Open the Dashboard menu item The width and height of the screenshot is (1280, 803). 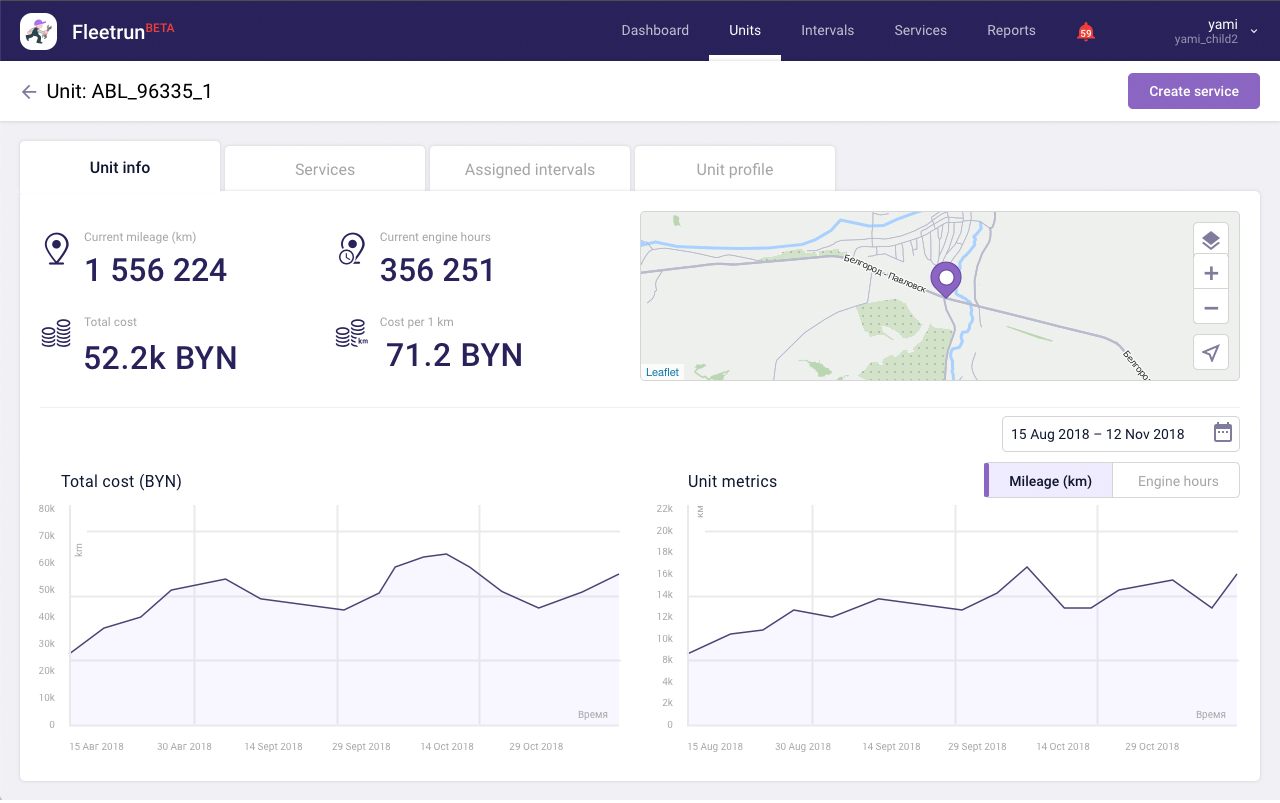(655, 30)
